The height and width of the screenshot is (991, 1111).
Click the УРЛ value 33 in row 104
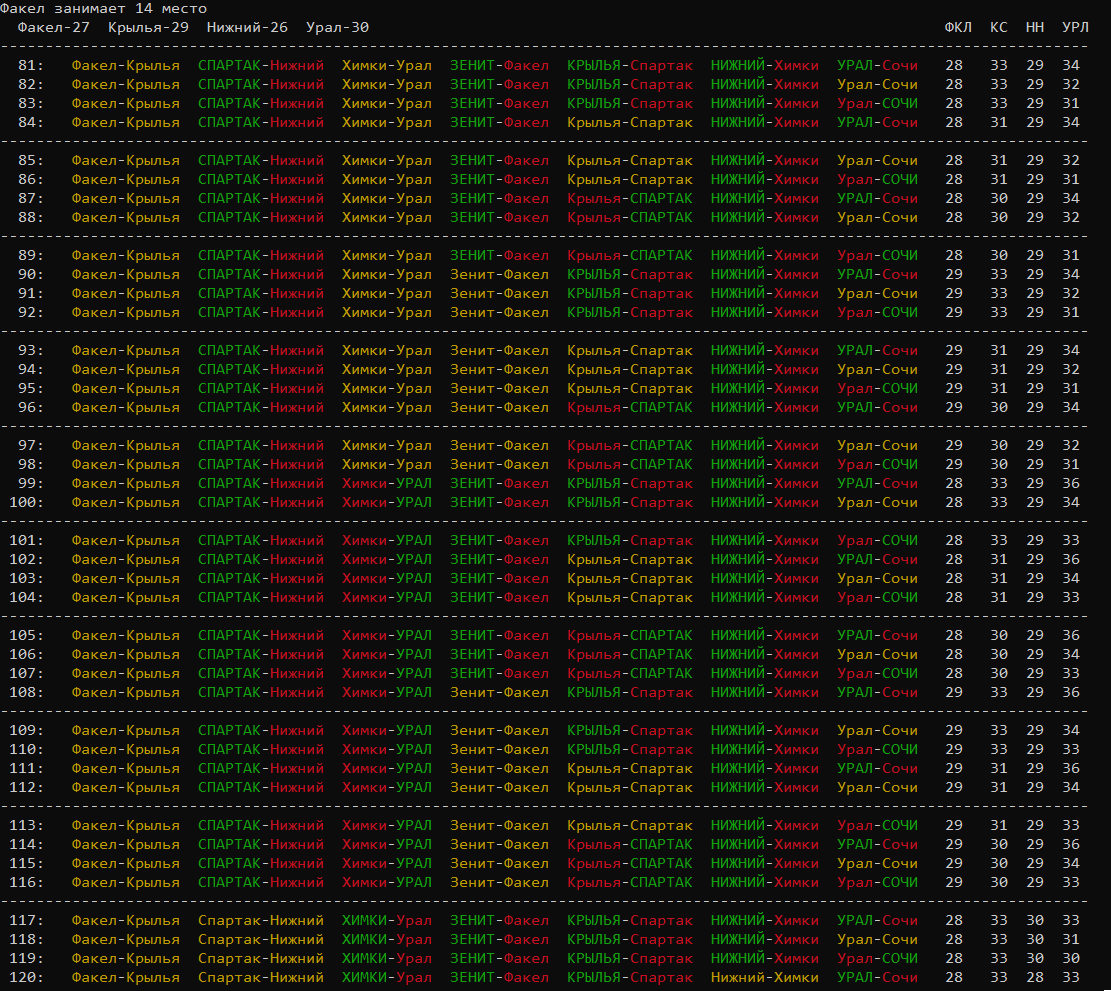point(1071,598)
